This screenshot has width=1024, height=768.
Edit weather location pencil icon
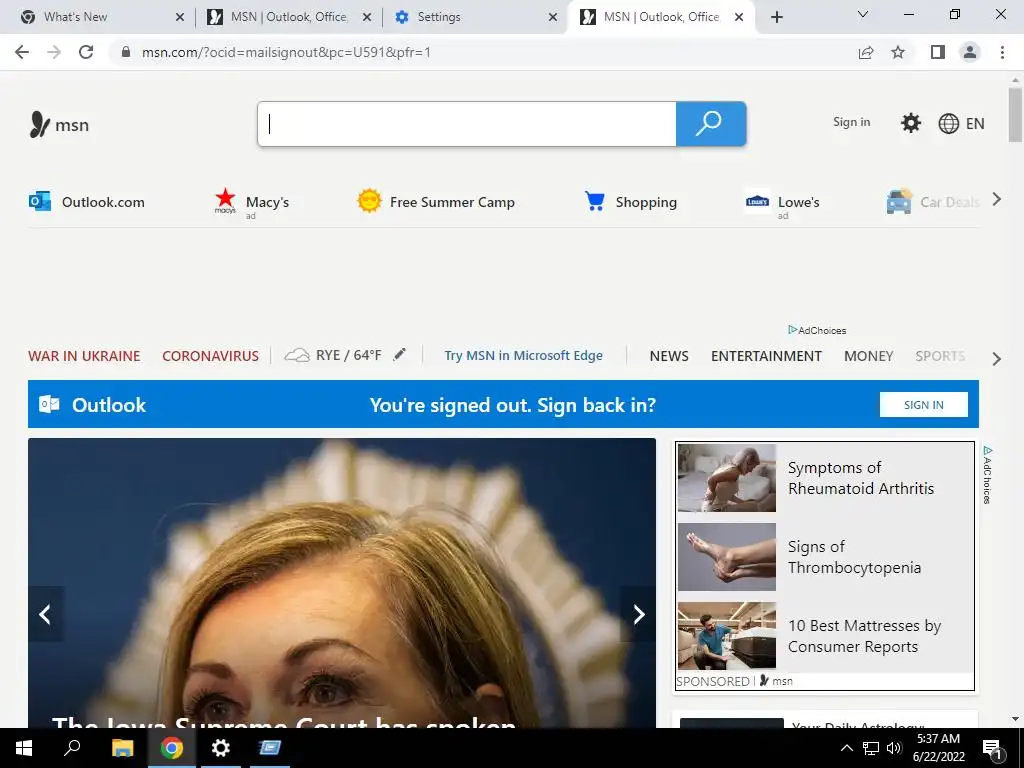(x=400, y=355)
